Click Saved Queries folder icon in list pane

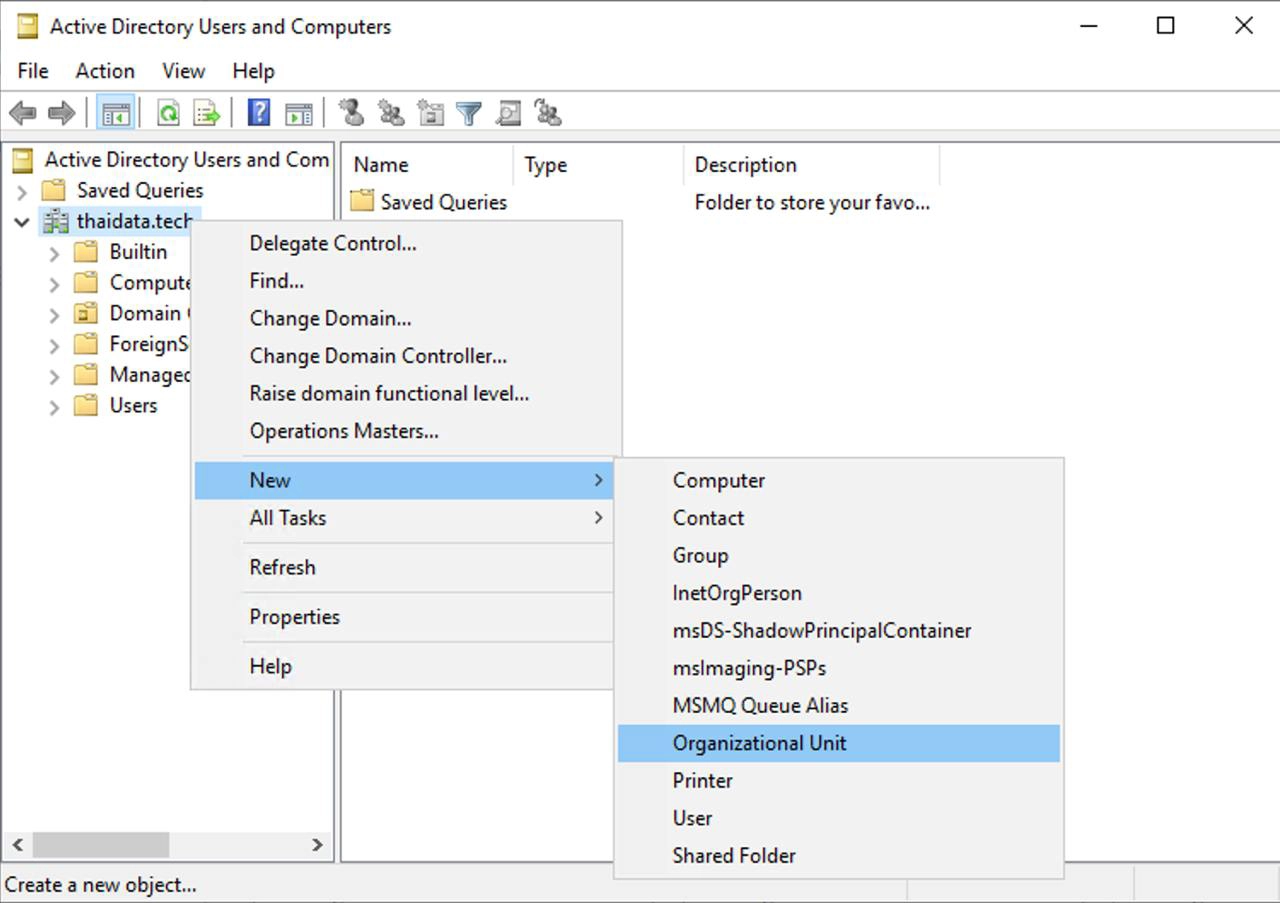point(361,201)
